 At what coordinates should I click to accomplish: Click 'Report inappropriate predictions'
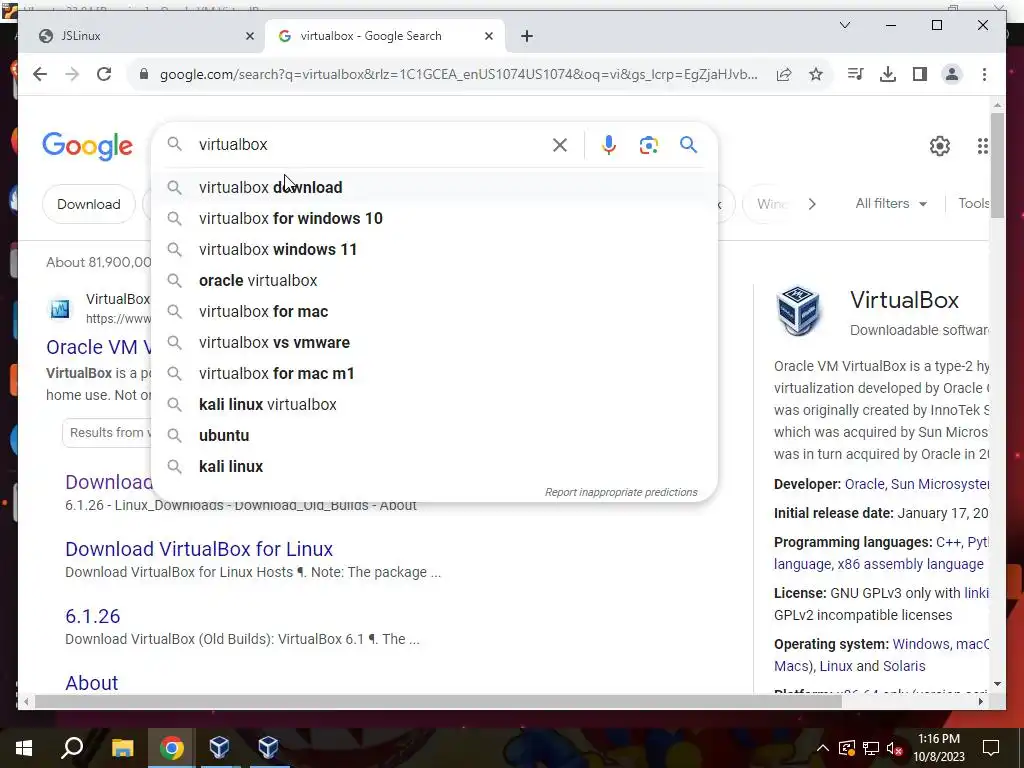(x=621, y=492)
